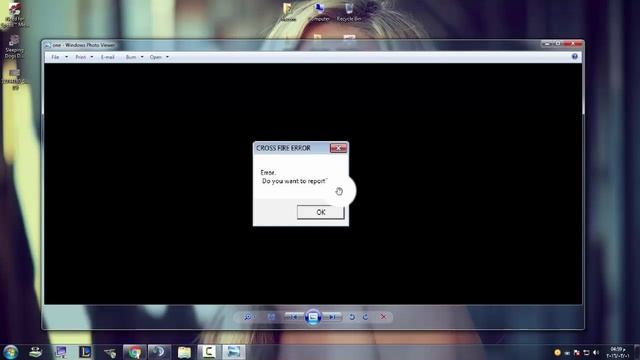Open Photo Viewer help icon
640x360 pixels.
[x=575, y=57]
